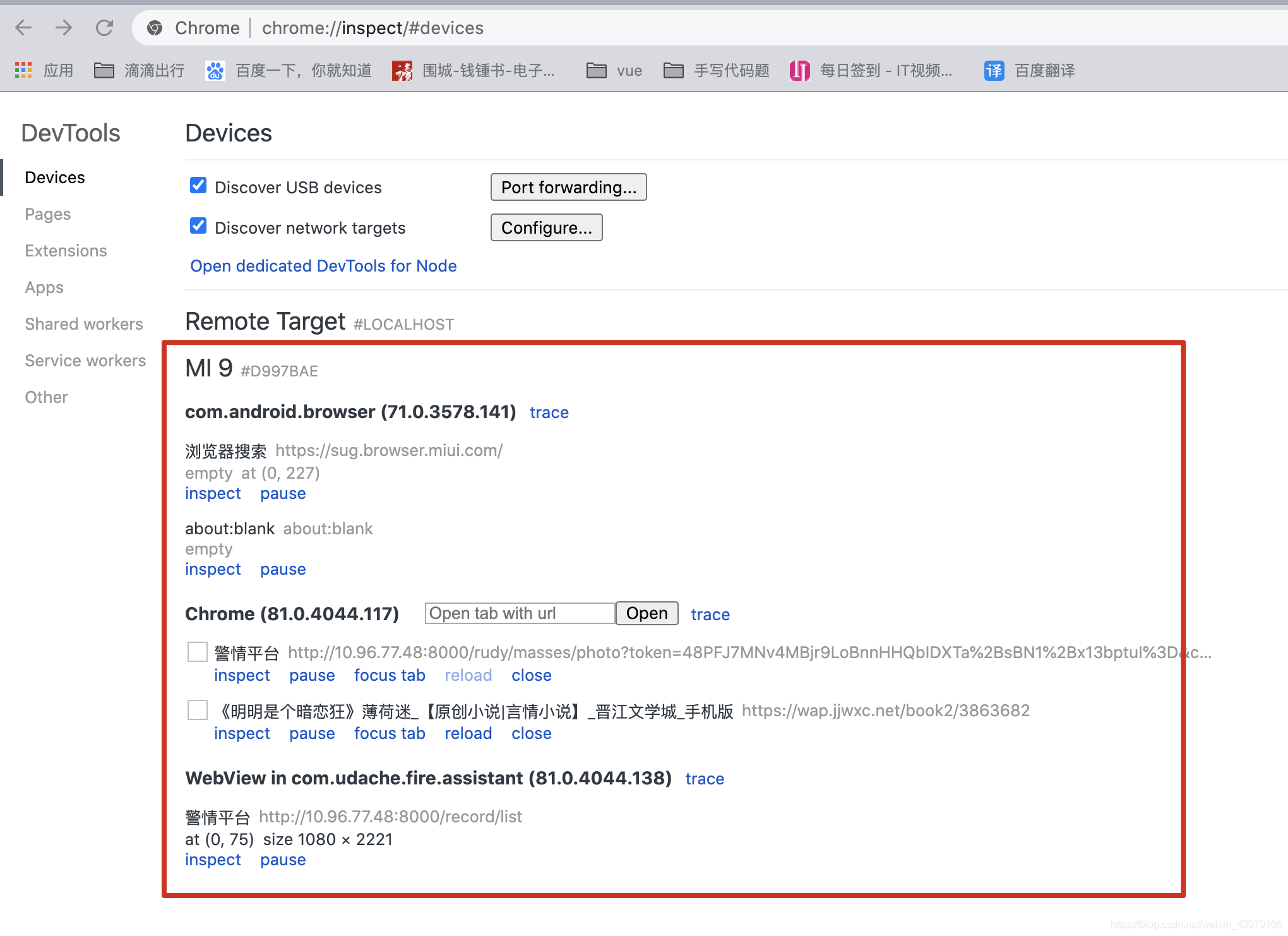Reload the page with the refresh icon
This screenshot has width=1288, height=936.
coord(104,28)
